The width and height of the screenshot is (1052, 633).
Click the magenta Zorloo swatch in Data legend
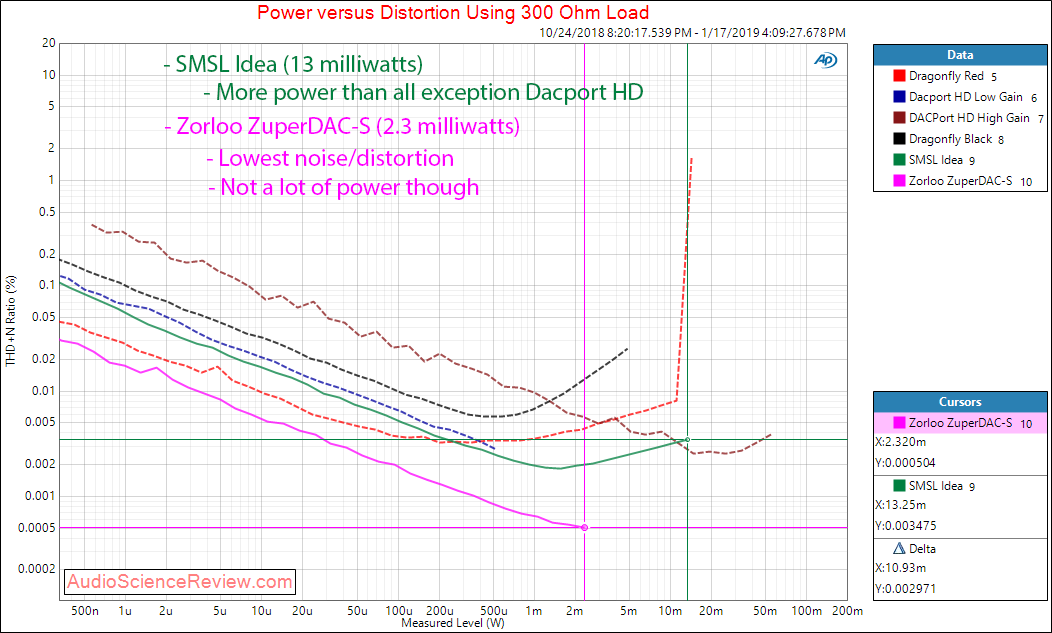tap(900, 181)
